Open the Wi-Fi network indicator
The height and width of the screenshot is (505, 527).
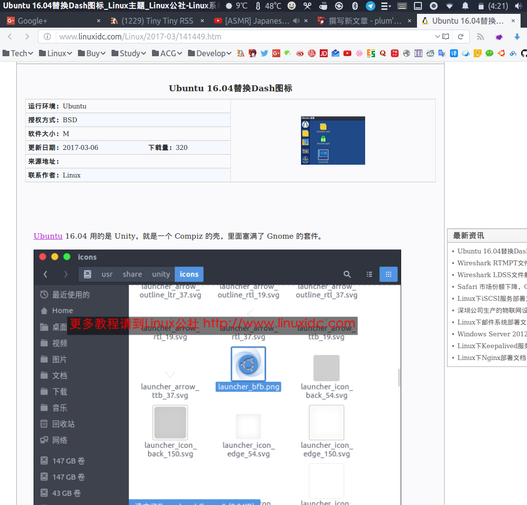tap(449, 6)
